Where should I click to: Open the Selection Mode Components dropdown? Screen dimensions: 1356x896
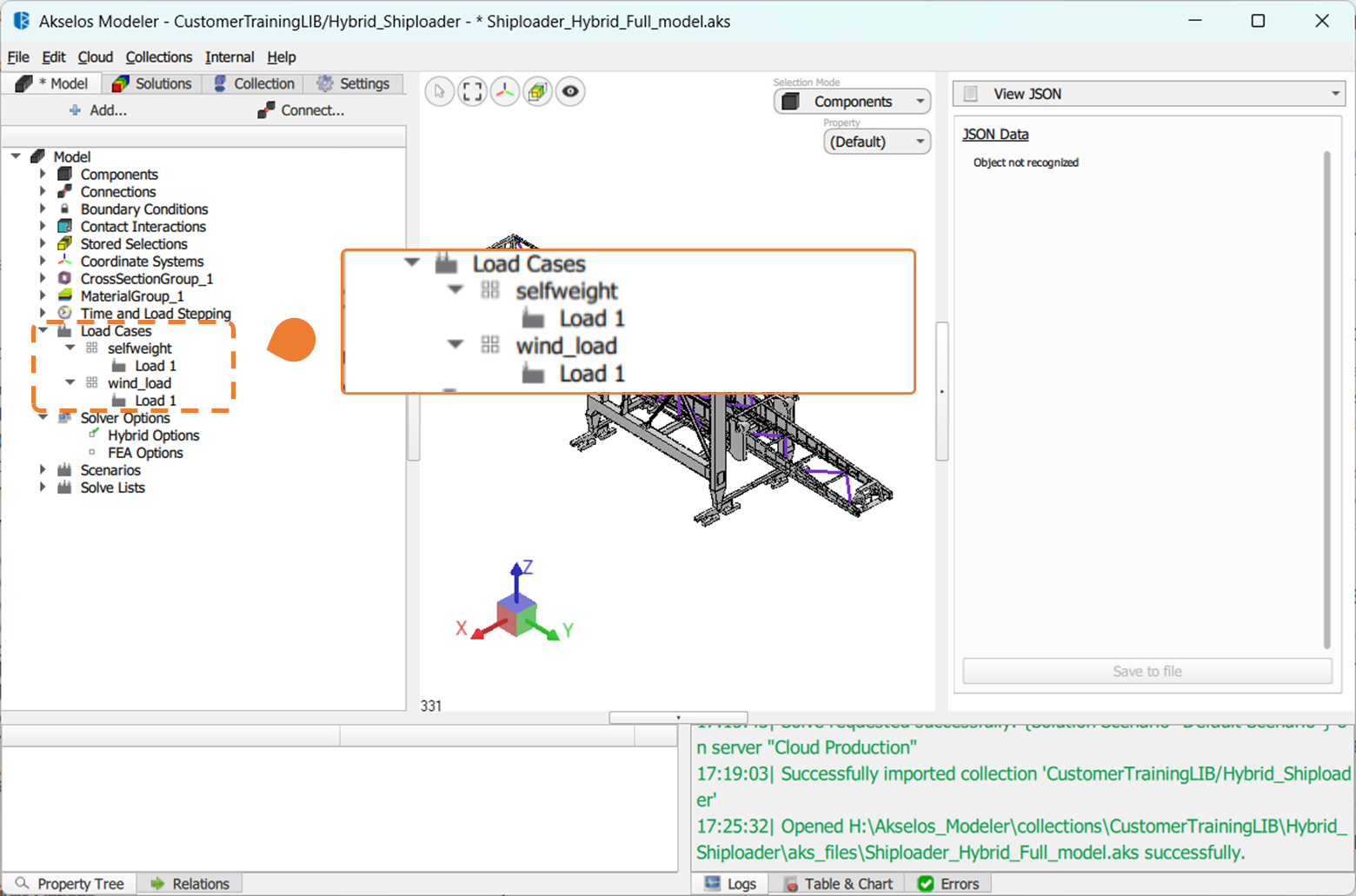[852, 102]
